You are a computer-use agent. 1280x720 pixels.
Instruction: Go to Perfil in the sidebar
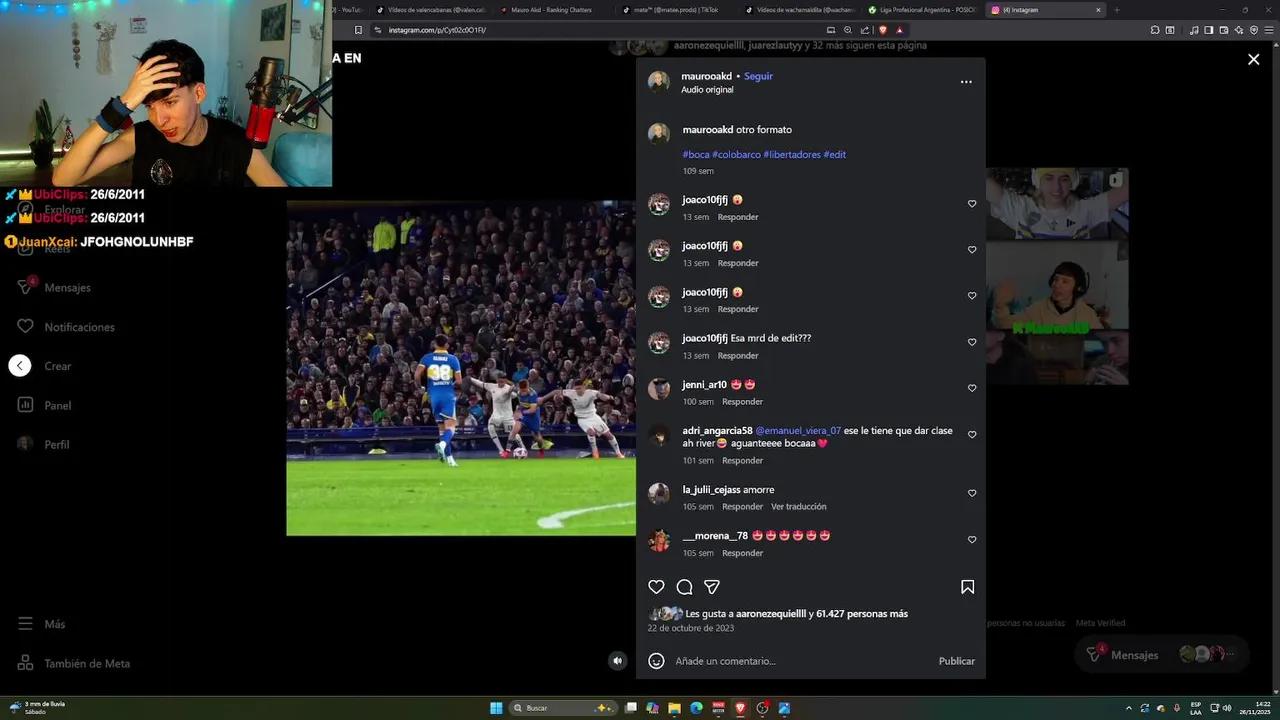click(44, 444)
